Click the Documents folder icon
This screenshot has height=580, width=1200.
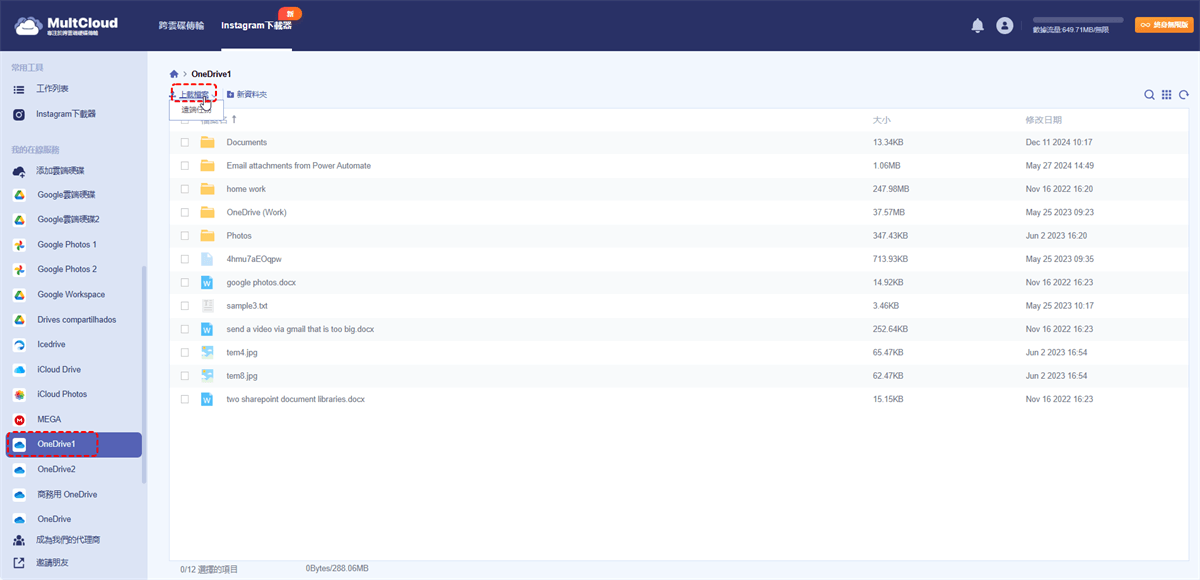pyautogui.click(x=207, y=142)
